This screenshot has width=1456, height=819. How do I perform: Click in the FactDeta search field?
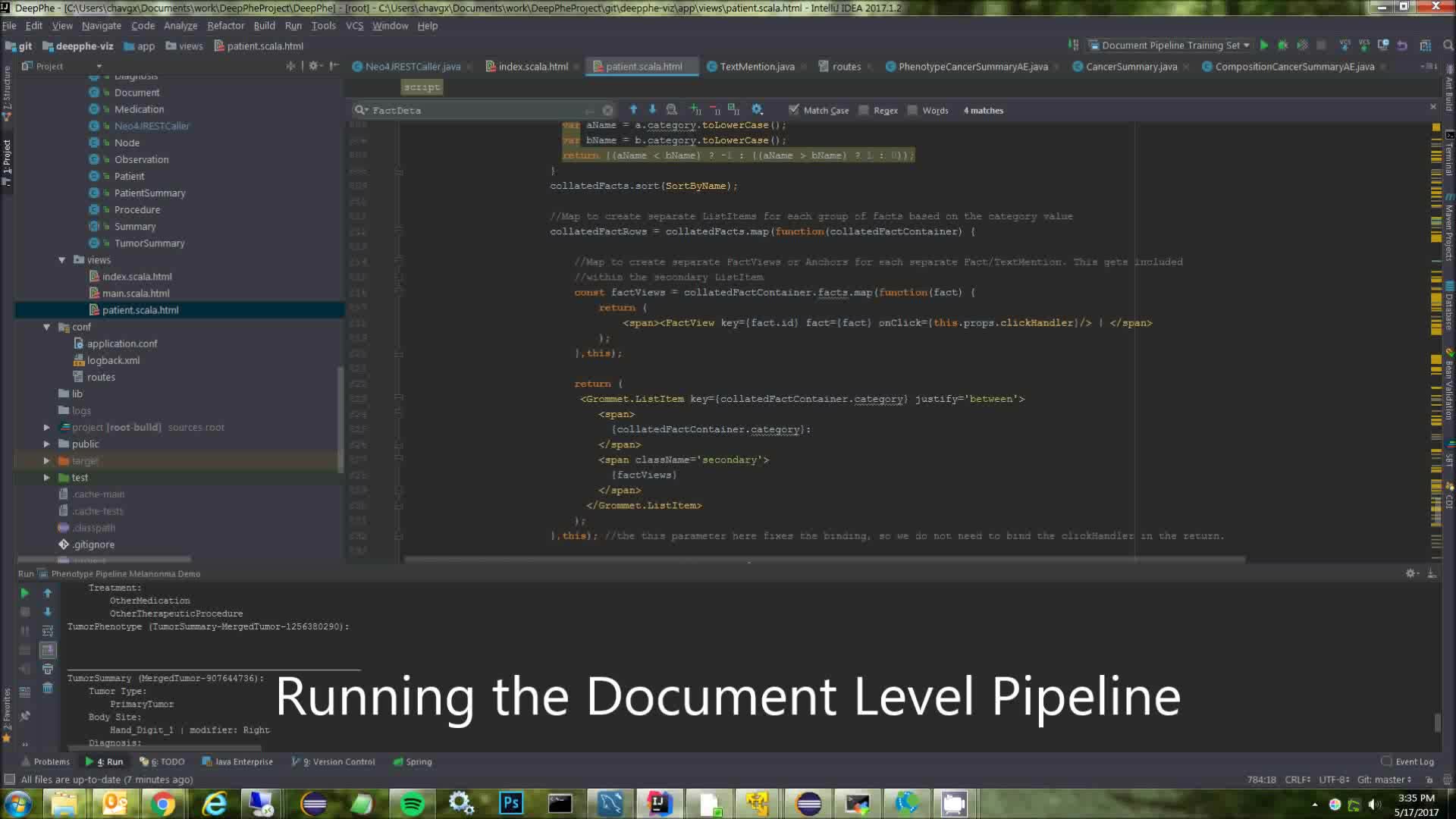485,111
